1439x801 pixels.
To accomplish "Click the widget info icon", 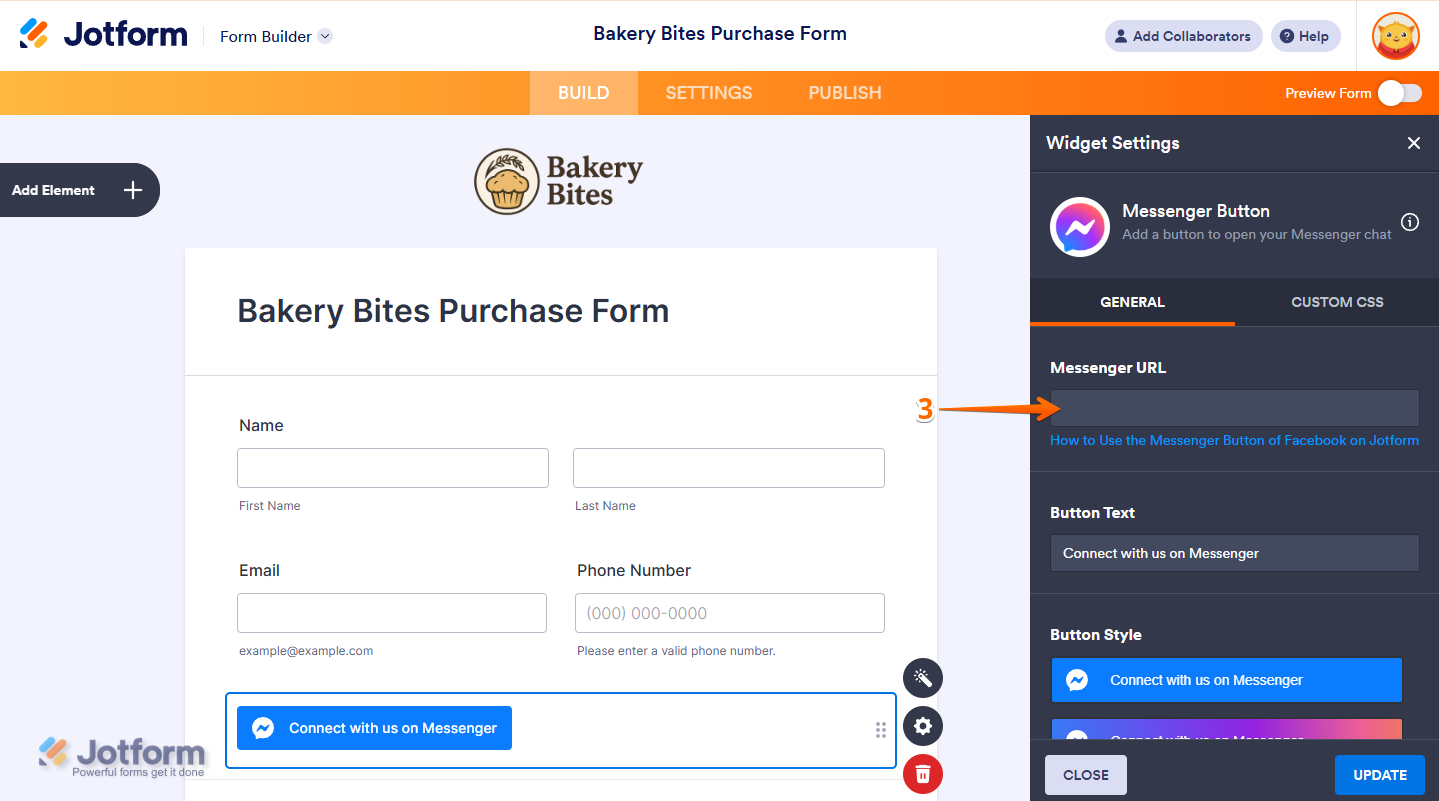I will pos(1410,222).
